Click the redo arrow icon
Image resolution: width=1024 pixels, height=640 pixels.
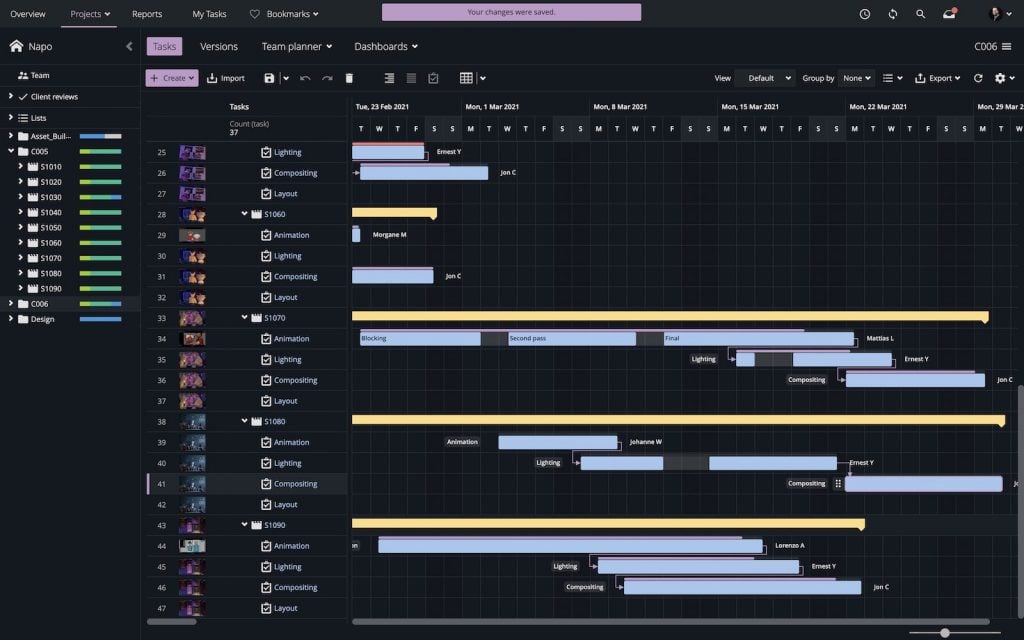click(x=327, y=78)
